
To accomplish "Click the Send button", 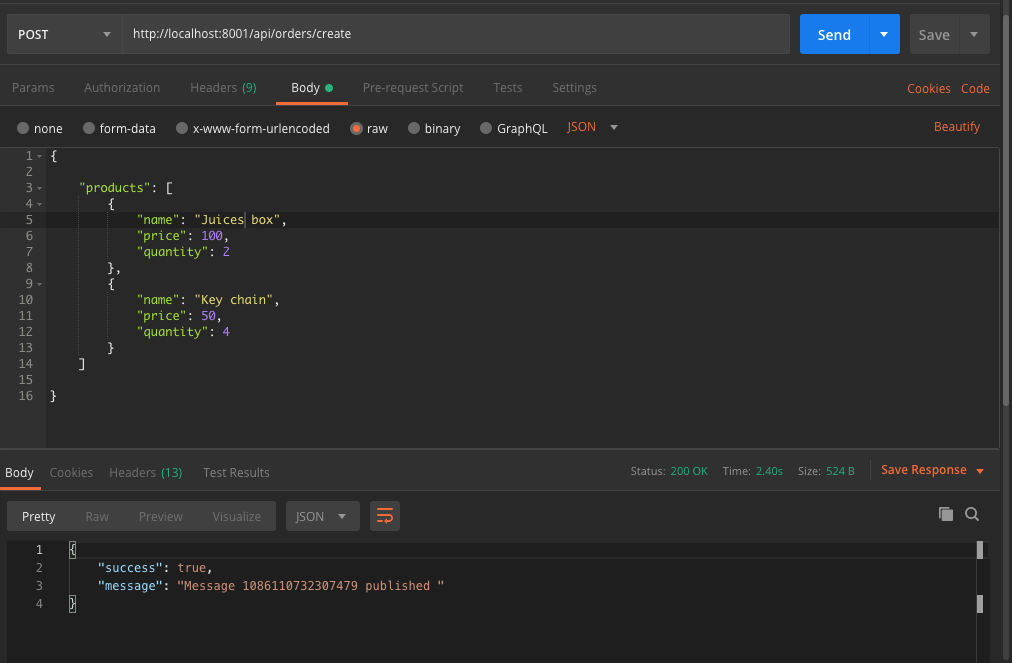I will click(833, 33).
